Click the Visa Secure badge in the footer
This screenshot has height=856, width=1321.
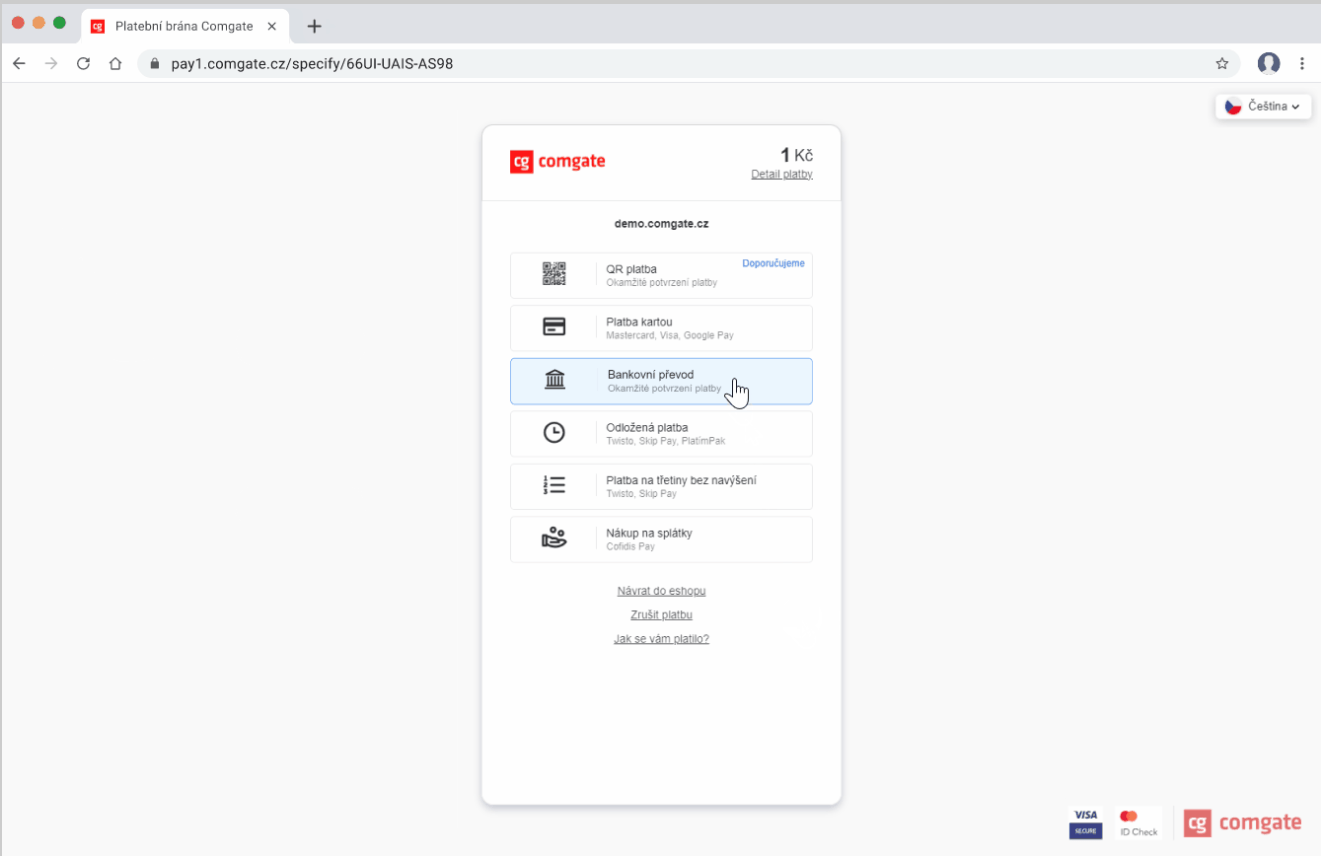pos(1085,823)
